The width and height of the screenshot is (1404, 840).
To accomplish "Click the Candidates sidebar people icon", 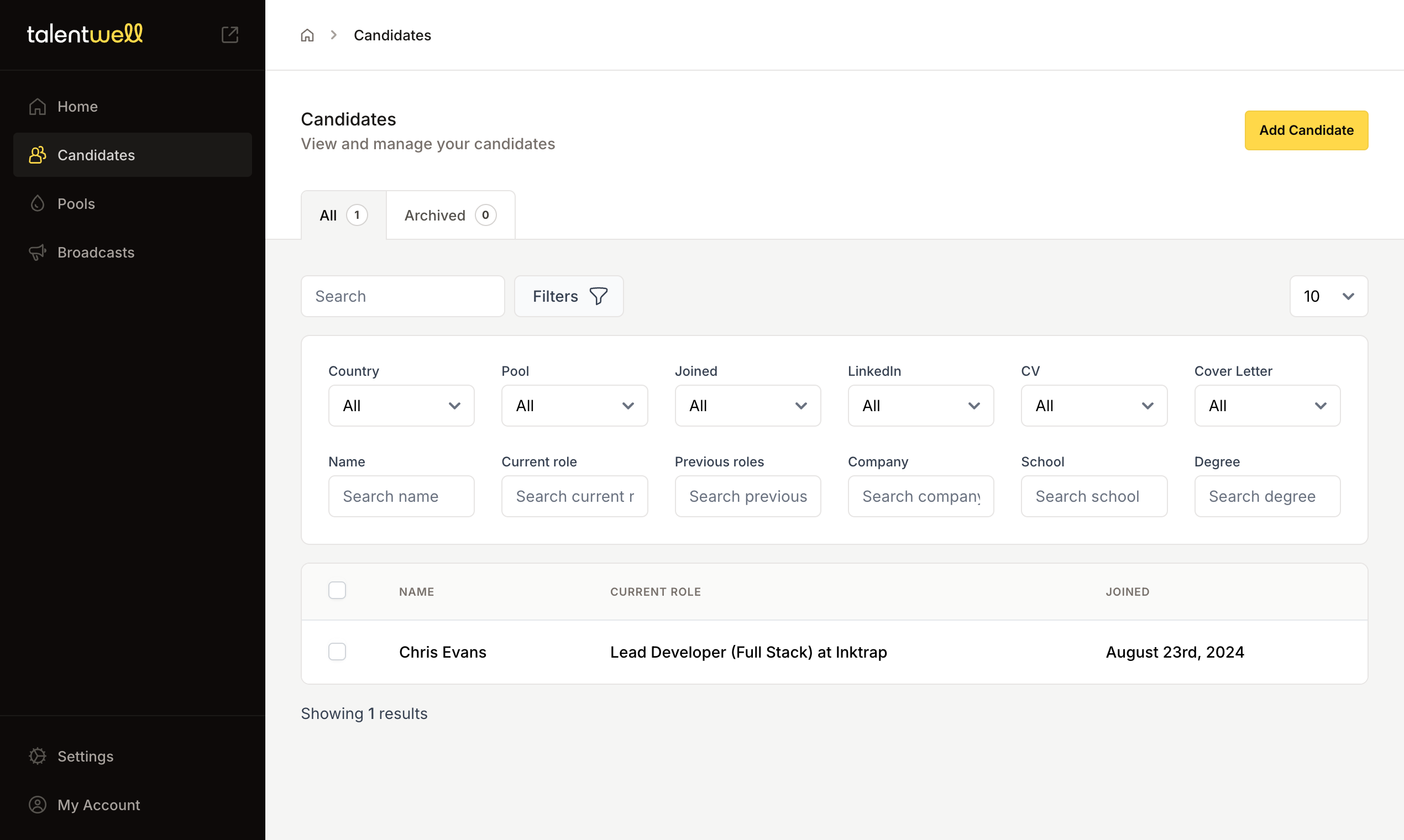I will click(x=38, y=155).
